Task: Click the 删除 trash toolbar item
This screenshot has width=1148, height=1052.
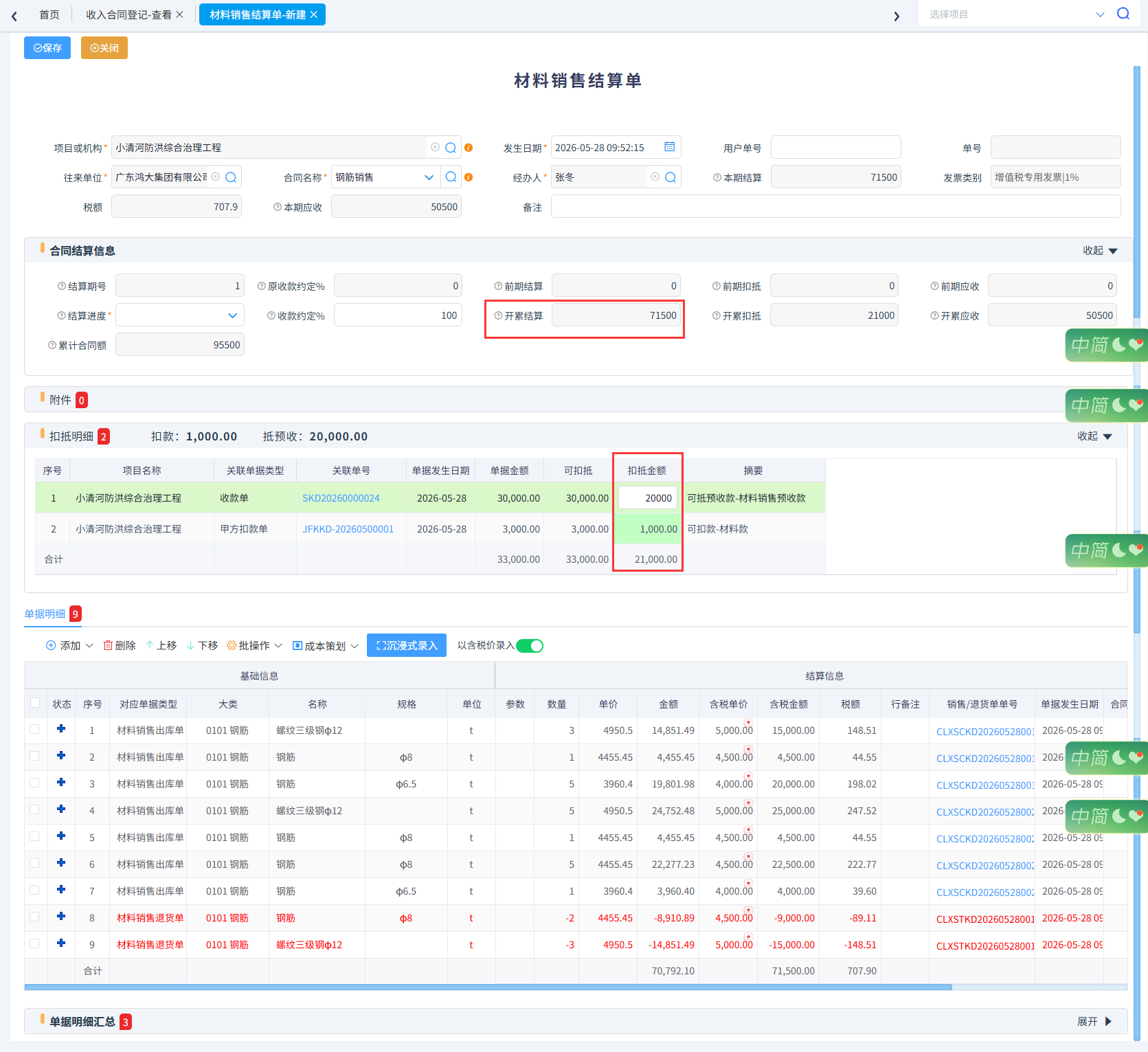Action: click(120, 645)
